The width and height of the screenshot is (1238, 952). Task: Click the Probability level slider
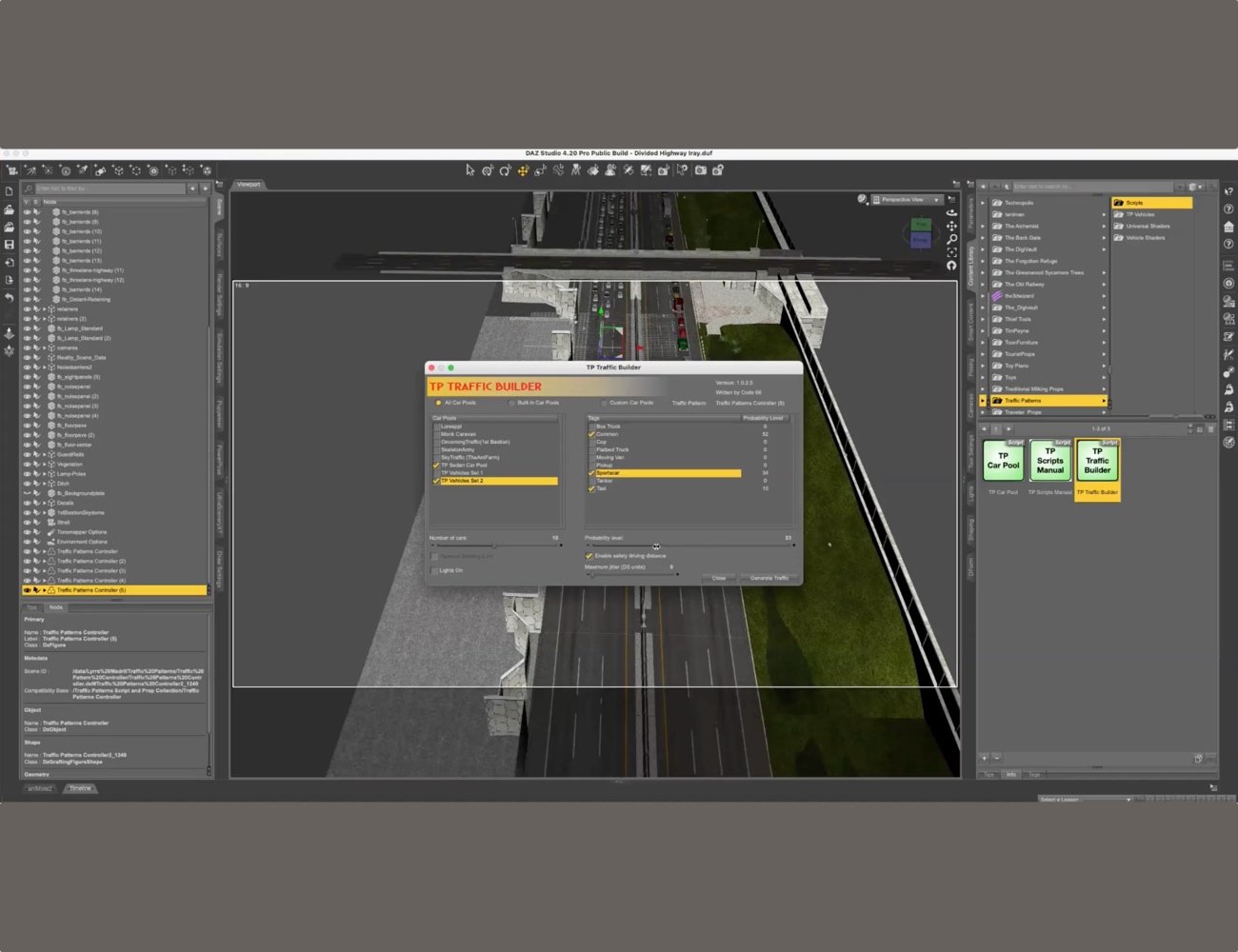tap(689, 545)
